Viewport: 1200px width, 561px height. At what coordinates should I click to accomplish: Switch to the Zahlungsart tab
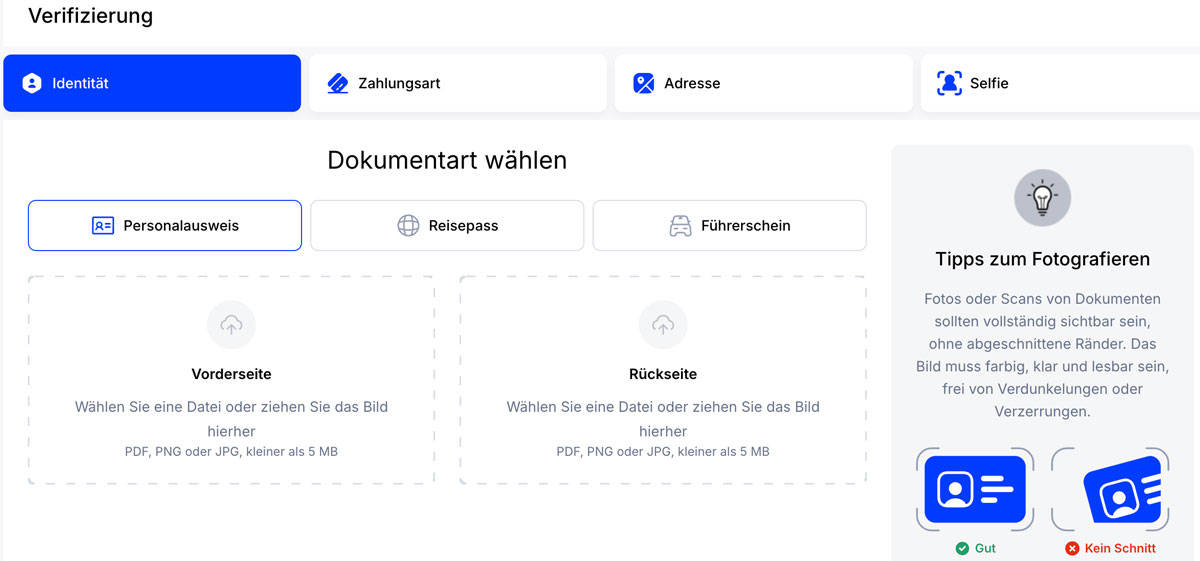(x=458, y=83)
